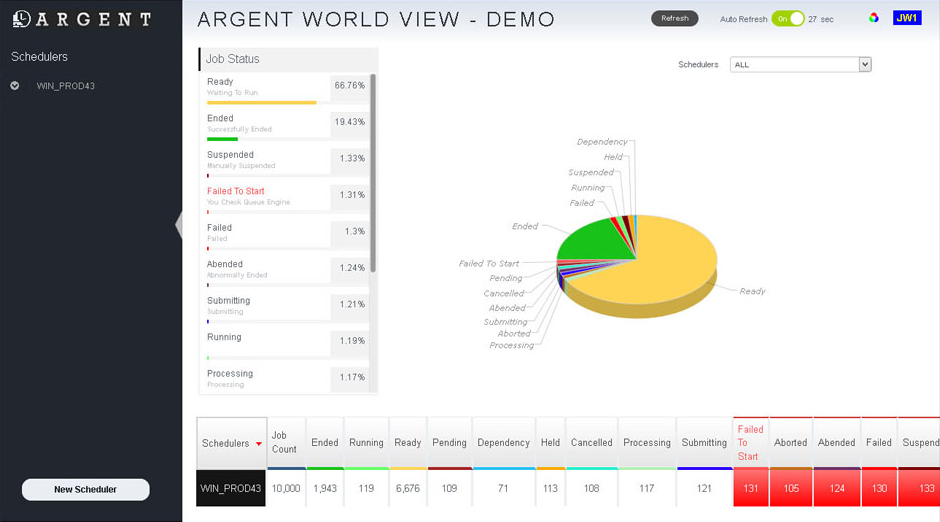940x522 pixels.
Task: Click the blue JW1 badge icon
Action: pyautogui.click(x=907, y=18)
